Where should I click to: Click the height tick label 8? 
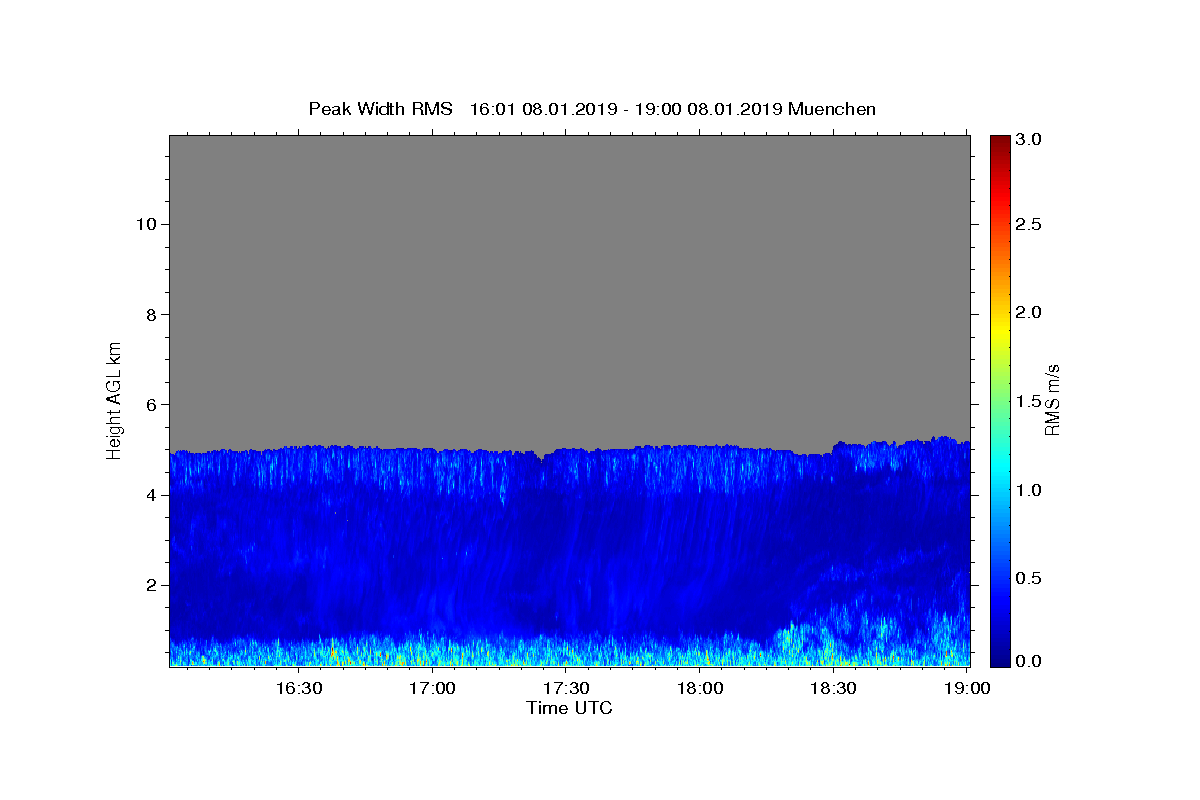pos(149,314)
